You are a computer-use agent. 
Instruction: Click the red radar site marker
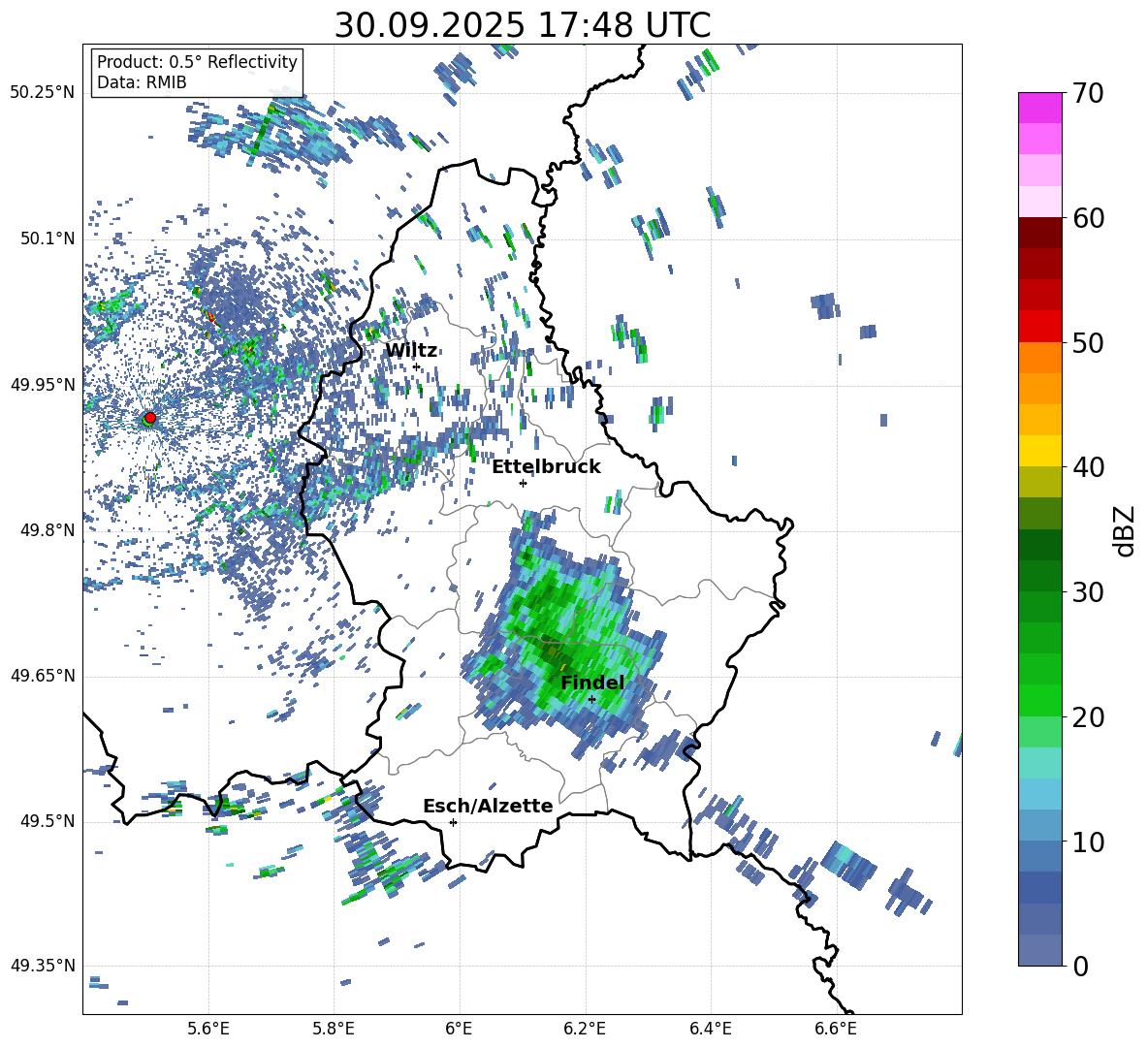[150, 418]
